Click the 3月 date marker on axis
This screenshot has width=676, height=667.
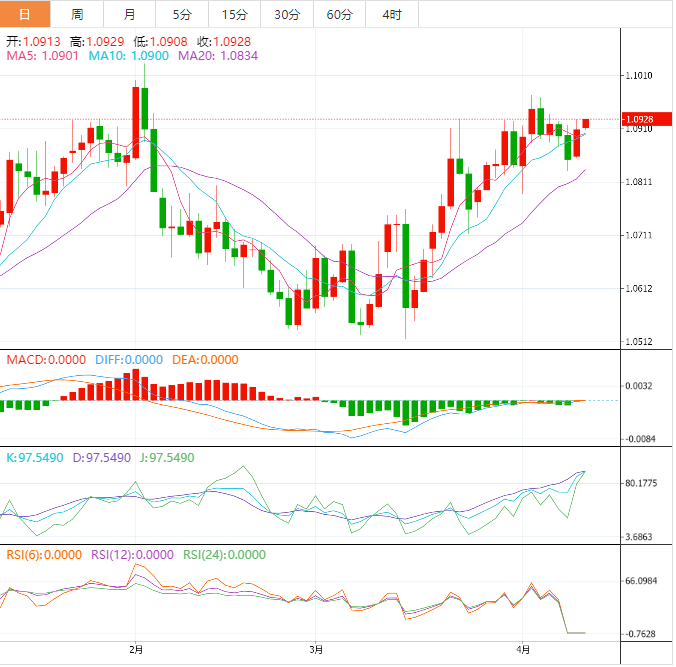(315, 649)
